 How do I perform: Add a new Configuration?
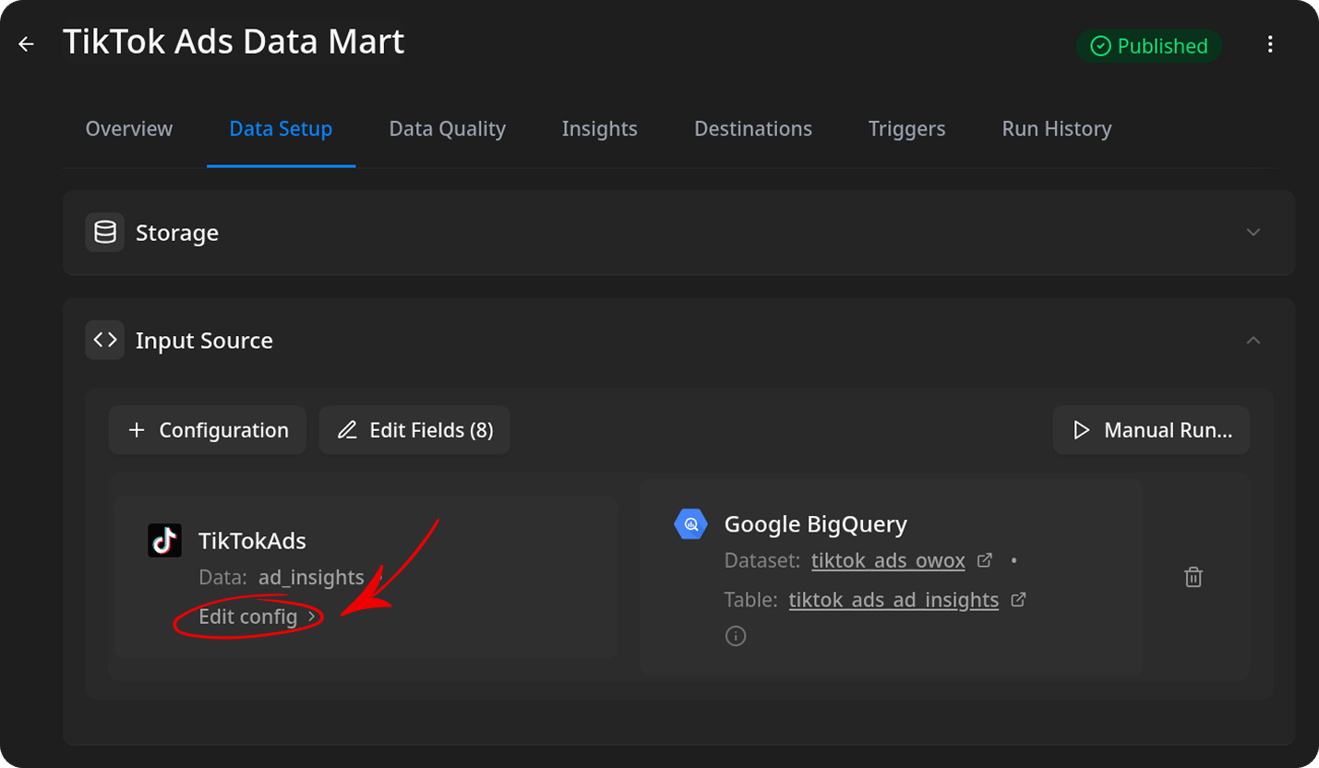coord(207,430)
